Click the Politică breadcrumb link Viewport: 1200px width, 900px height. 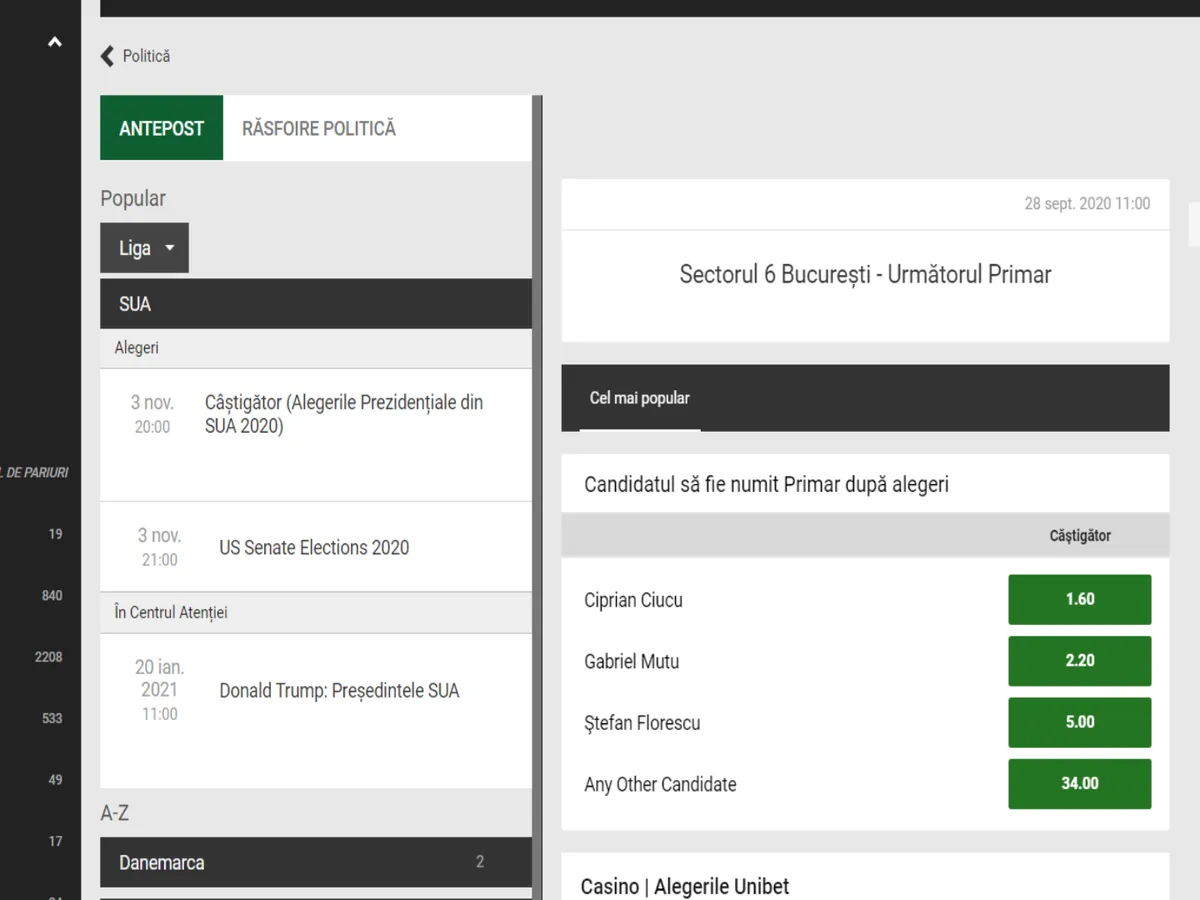tap(146, 56)
